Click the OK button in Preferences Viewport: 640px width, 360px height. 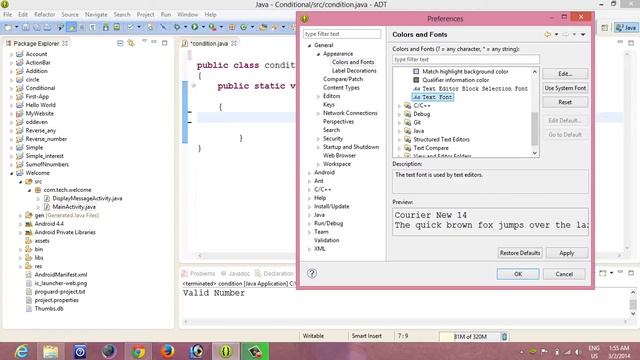(518, 274)
